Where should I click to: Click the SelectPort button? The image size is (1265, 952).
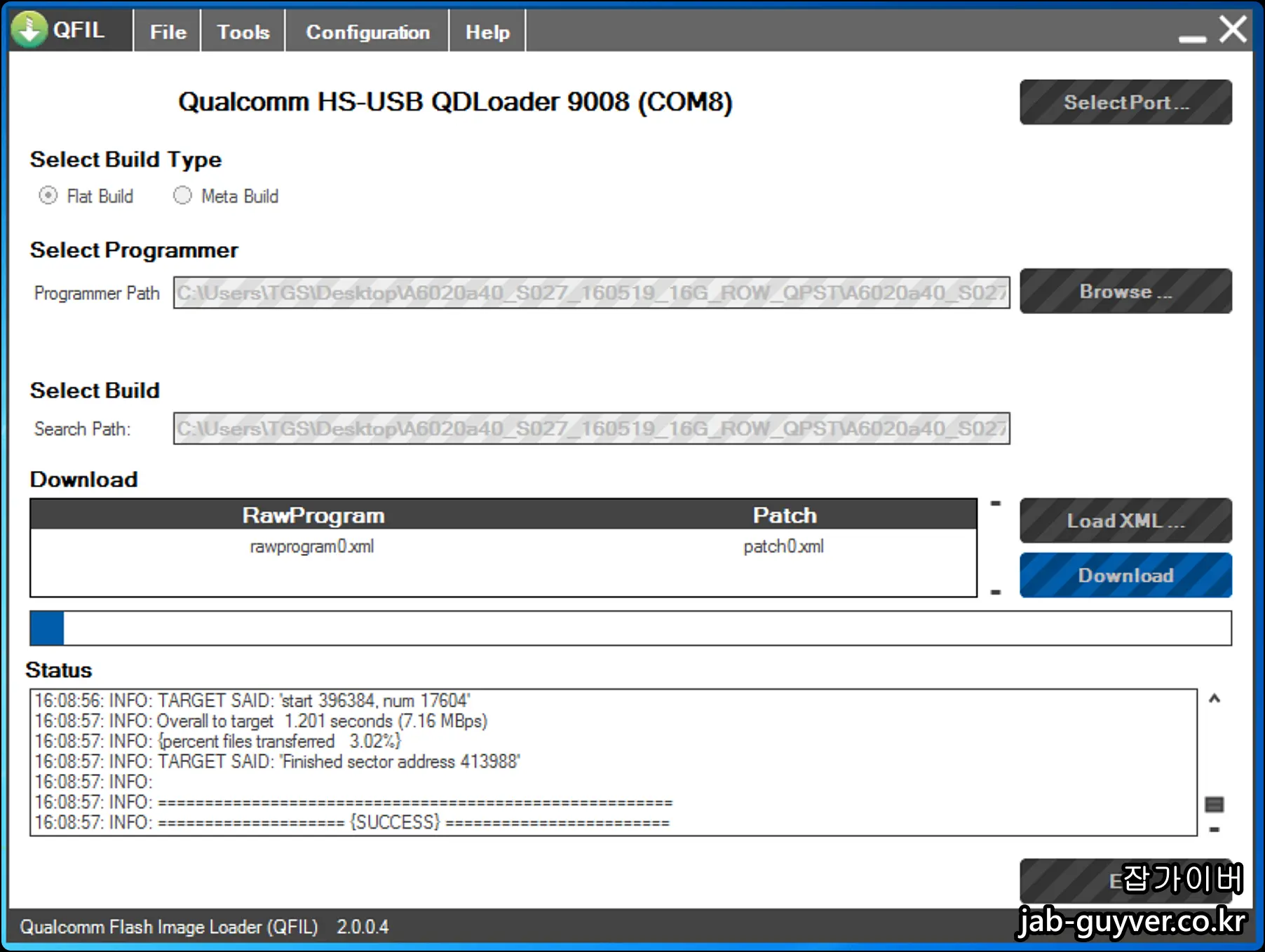(1125, 102)
